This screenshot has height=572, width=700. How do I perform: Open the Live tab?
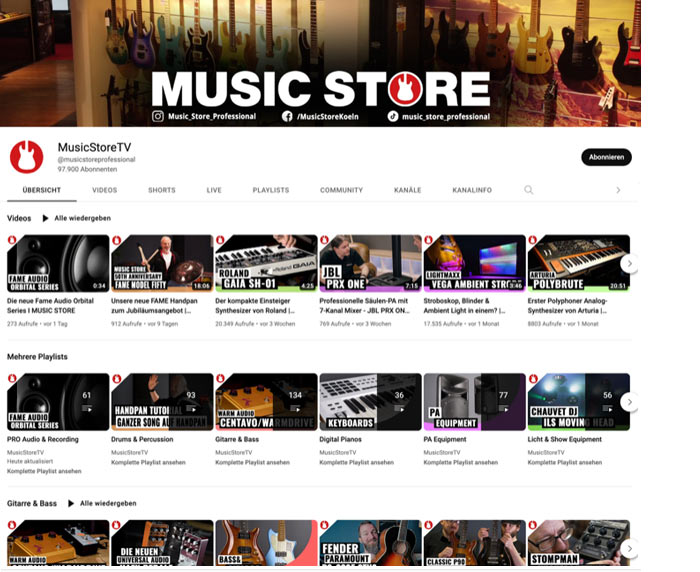click(214, 190)
